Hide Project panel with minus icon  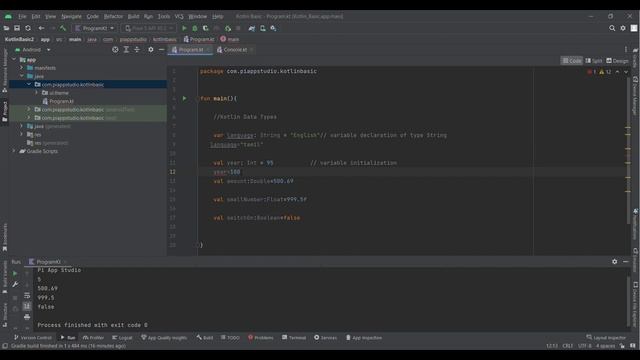pos(162,49)
